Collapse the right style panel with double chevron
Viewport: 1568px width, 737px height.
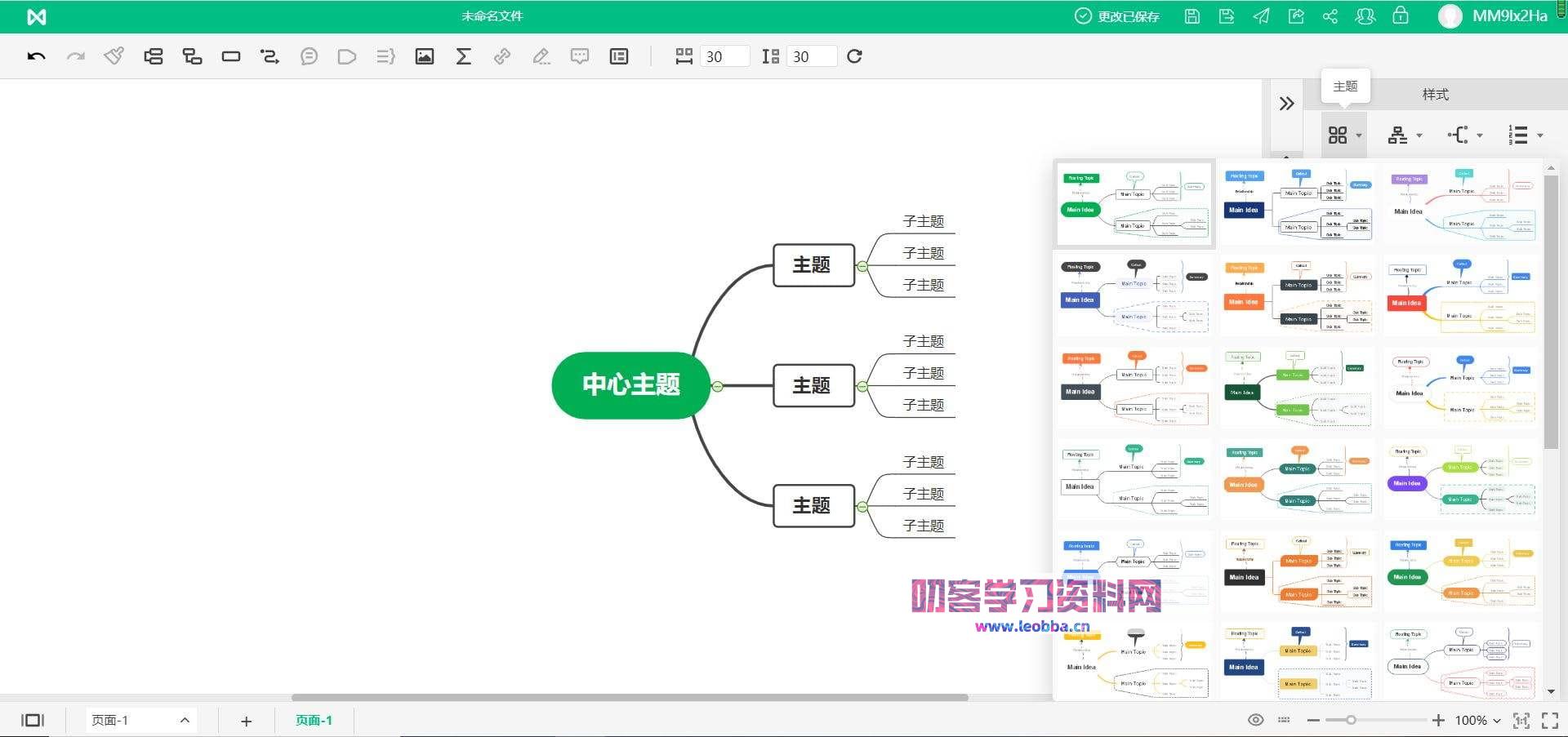click(1288, 104)
